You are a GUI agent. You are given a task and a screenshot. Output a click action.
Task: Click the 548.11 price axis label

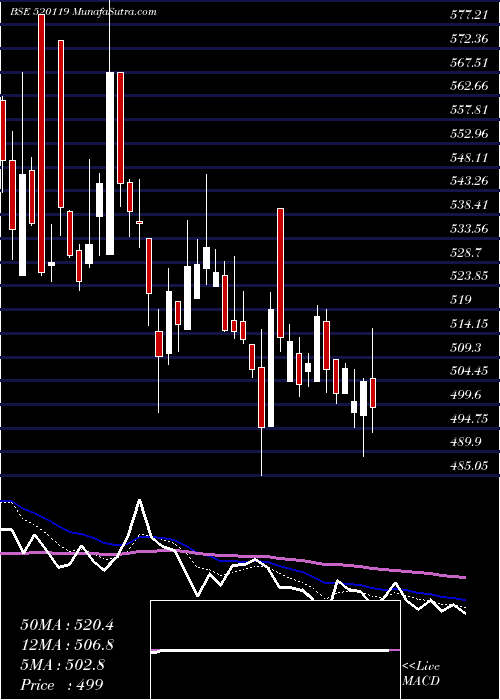[468, 158]
